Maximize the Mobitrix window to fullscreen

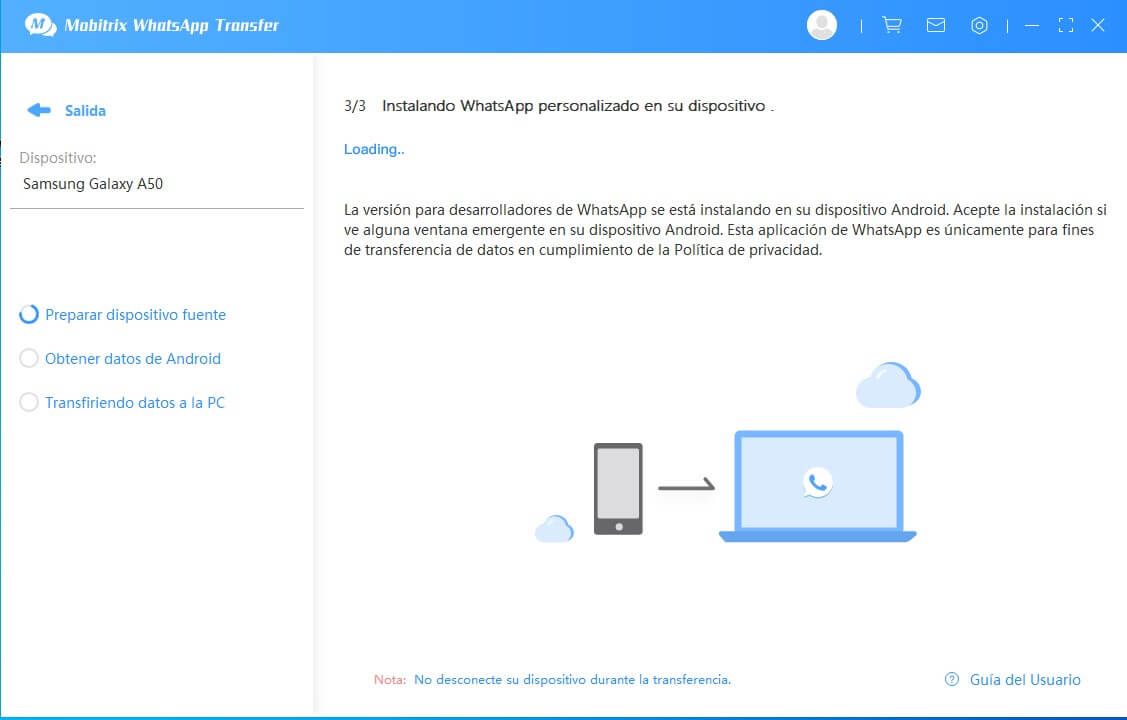tap(1065, 26)
